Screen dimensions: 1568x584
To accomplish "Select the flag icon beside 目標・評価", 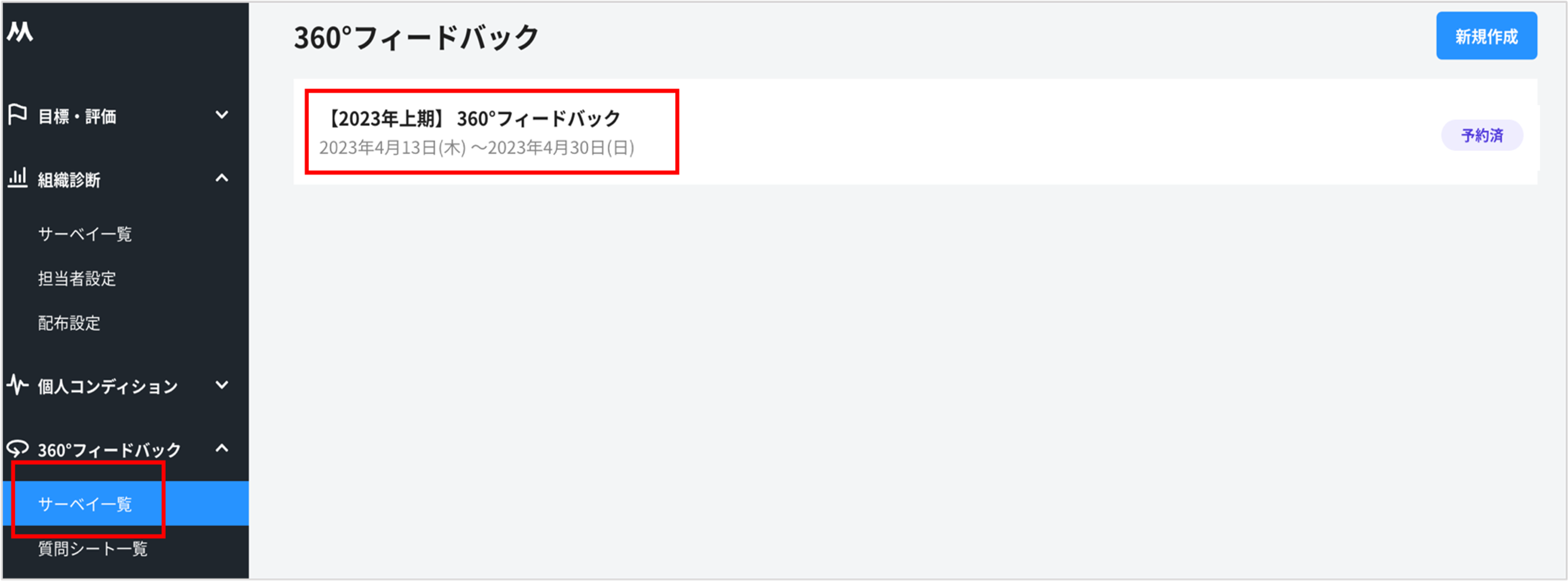I will (x=16, y=115).
